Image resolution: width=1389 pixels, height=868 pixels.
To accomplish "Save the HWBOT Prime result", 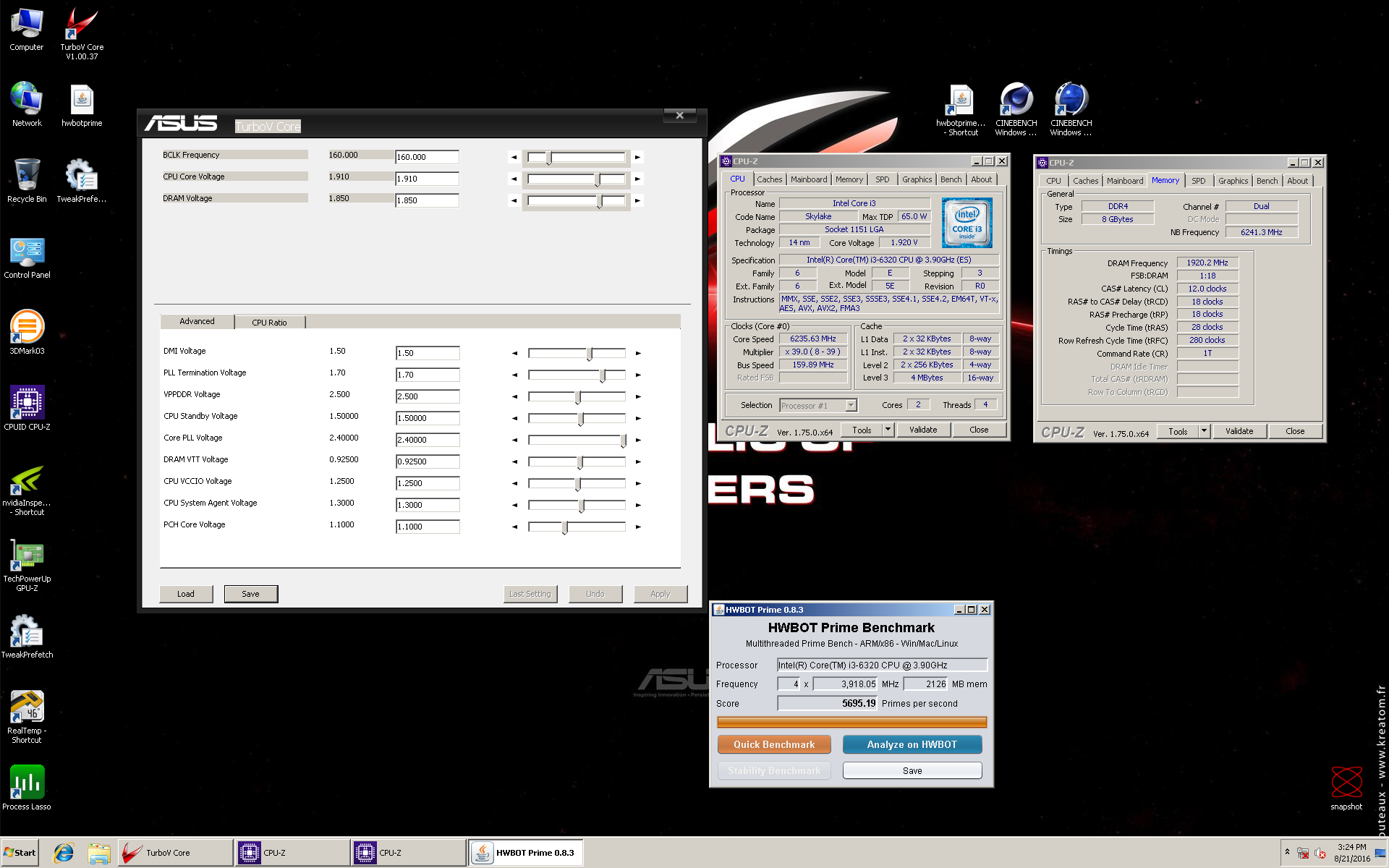I will tap(912, 771).
